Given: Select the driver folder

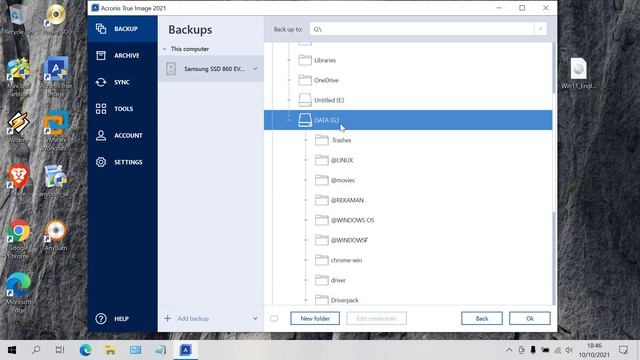Looking at the screenshot, I should 338,280.
